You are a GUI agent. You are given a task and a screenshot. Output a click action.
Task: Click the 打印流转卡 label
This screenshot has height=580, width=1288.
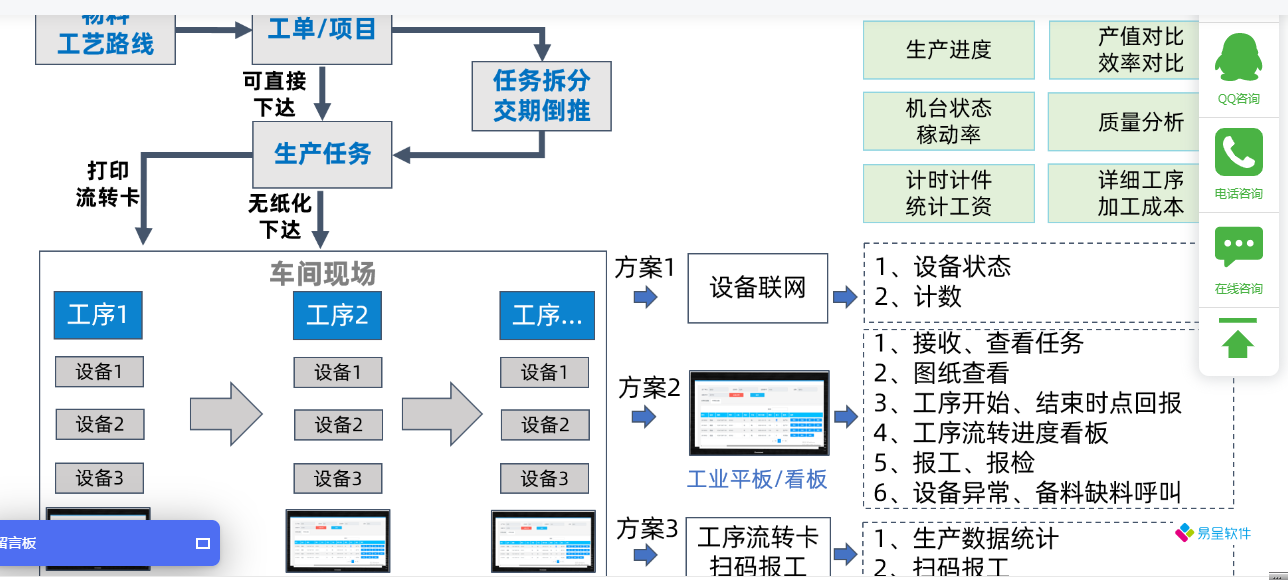point(108,184)
